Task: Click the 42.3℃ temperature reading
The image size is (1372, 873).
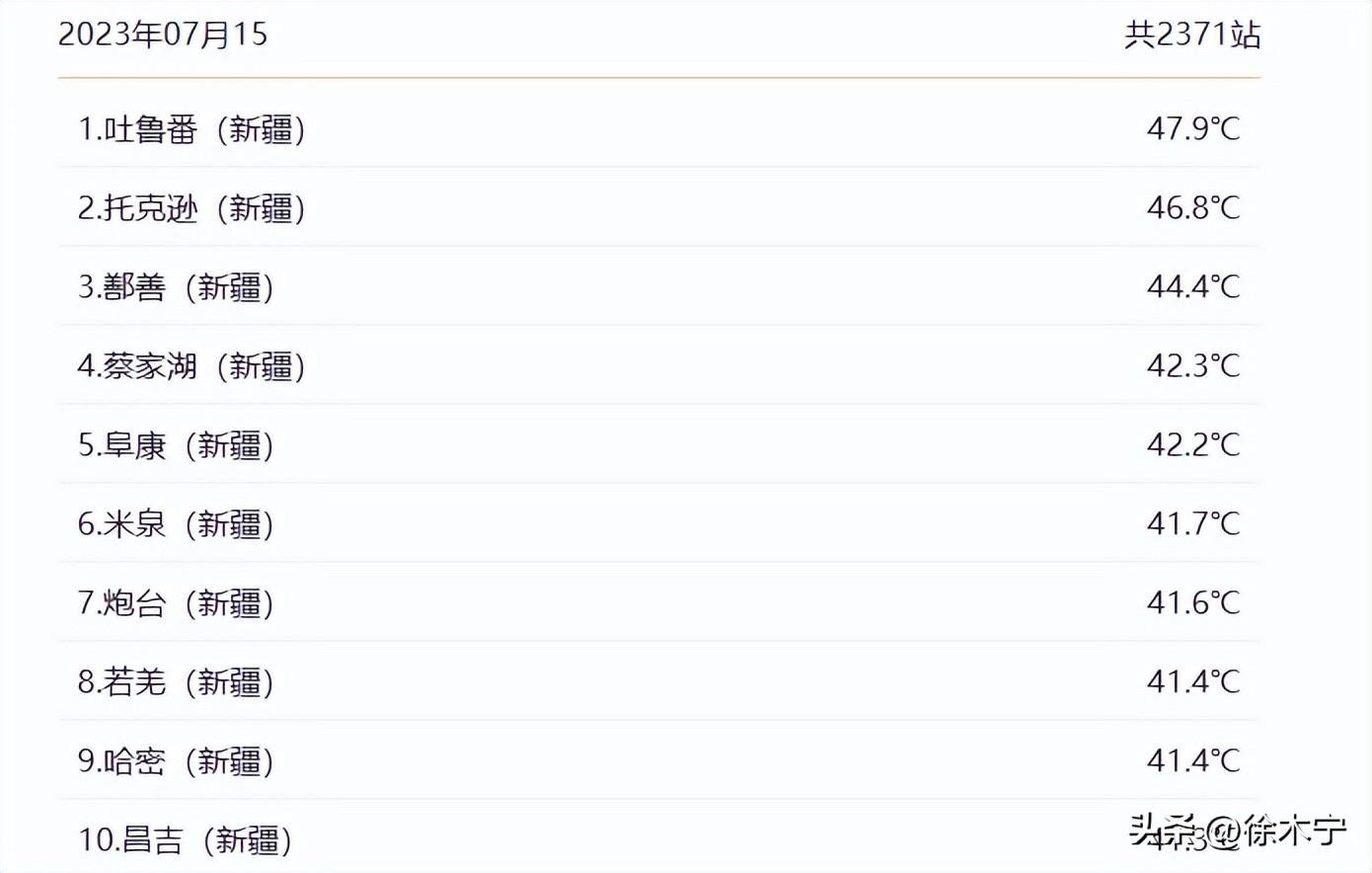Action: (x=1192, y=365)
